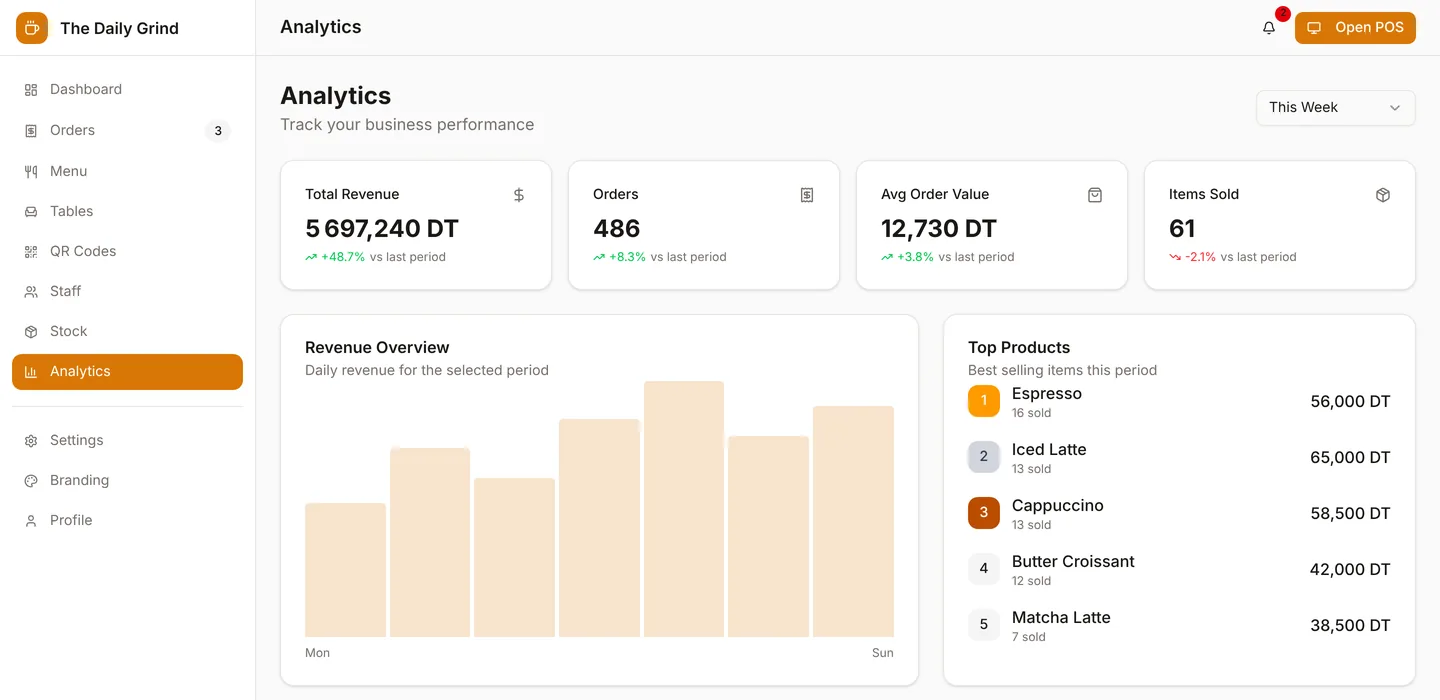Click Espresso revenue 56,000 DT
Image resolution: width=1440 pixels, height=700 pixels.
tap(1350, 402)
